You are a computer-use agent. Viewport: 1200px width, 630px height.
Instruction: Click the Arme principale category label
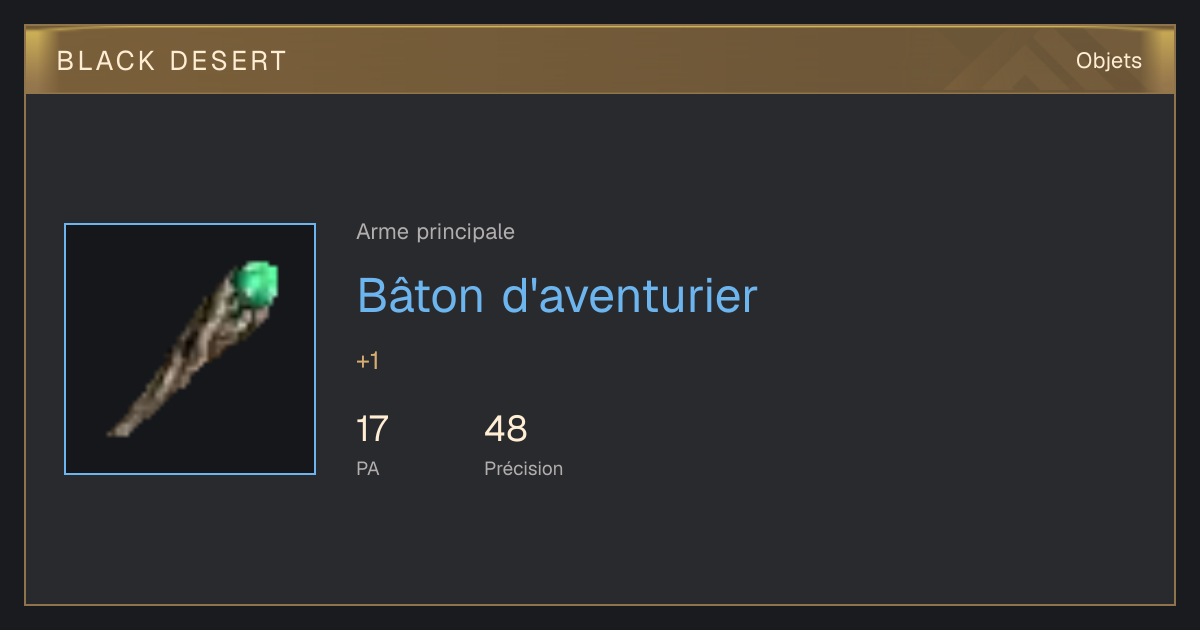point(436,232)
